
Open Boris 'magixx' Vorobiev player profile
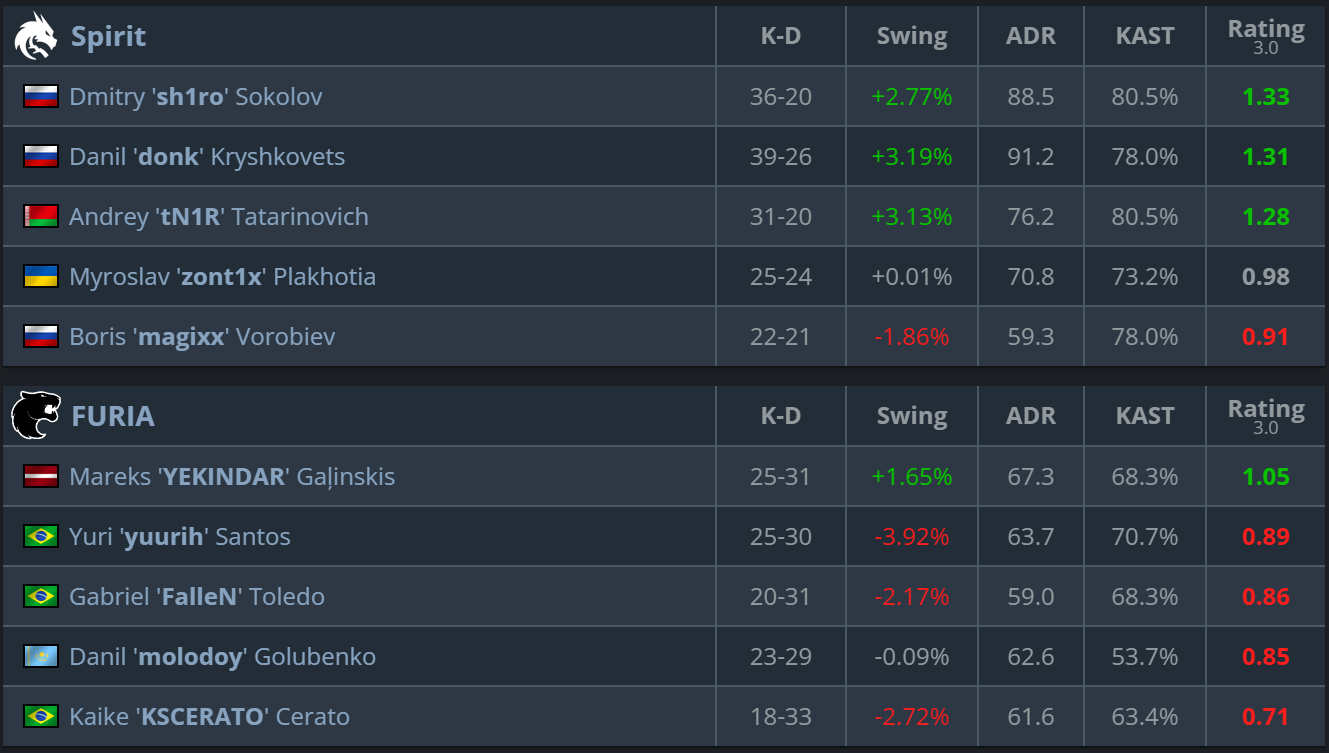[202, 337]
